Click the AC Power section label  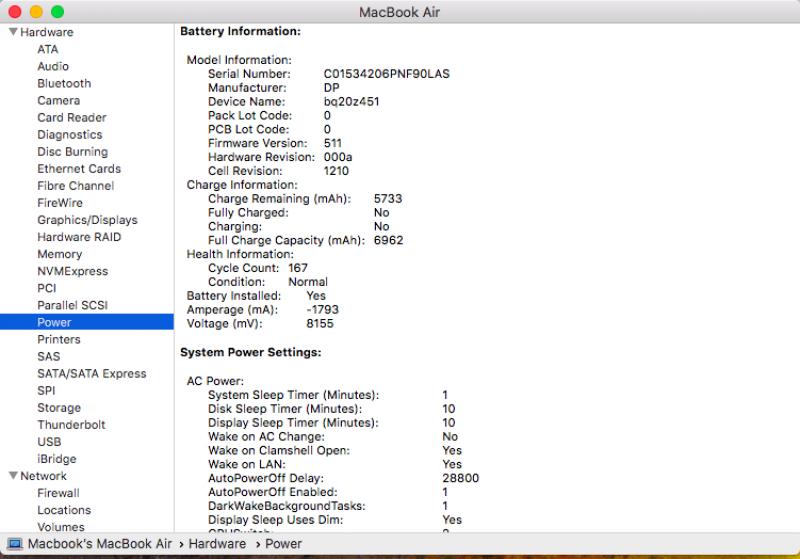tap(215, 381)
